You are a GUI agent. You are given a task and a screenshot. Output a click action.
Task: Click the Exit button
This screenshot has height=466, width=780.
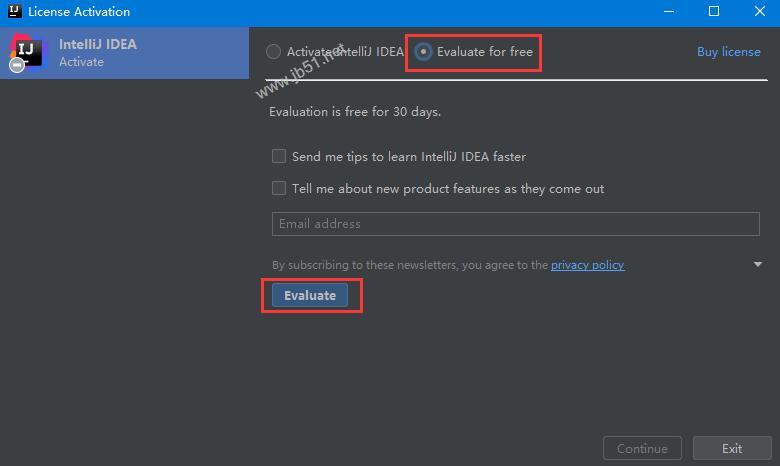coord(732,449)
